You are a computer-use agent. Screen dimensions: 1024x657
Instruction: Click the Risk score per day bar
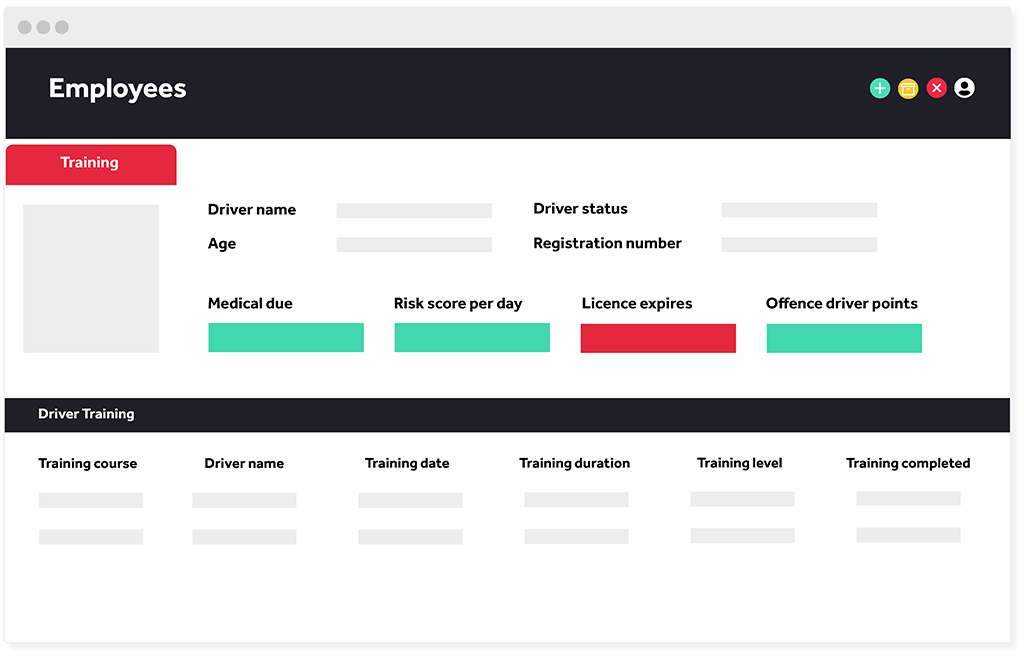point(472,338)
